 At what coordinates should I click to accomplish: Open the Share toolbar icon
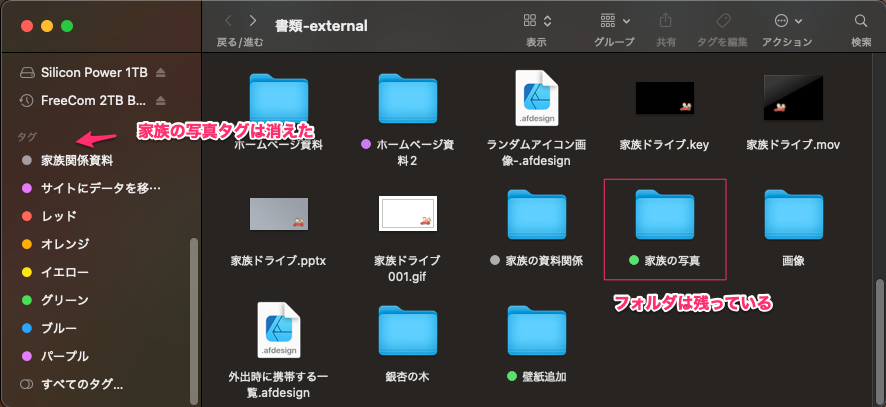click(665, 21)
